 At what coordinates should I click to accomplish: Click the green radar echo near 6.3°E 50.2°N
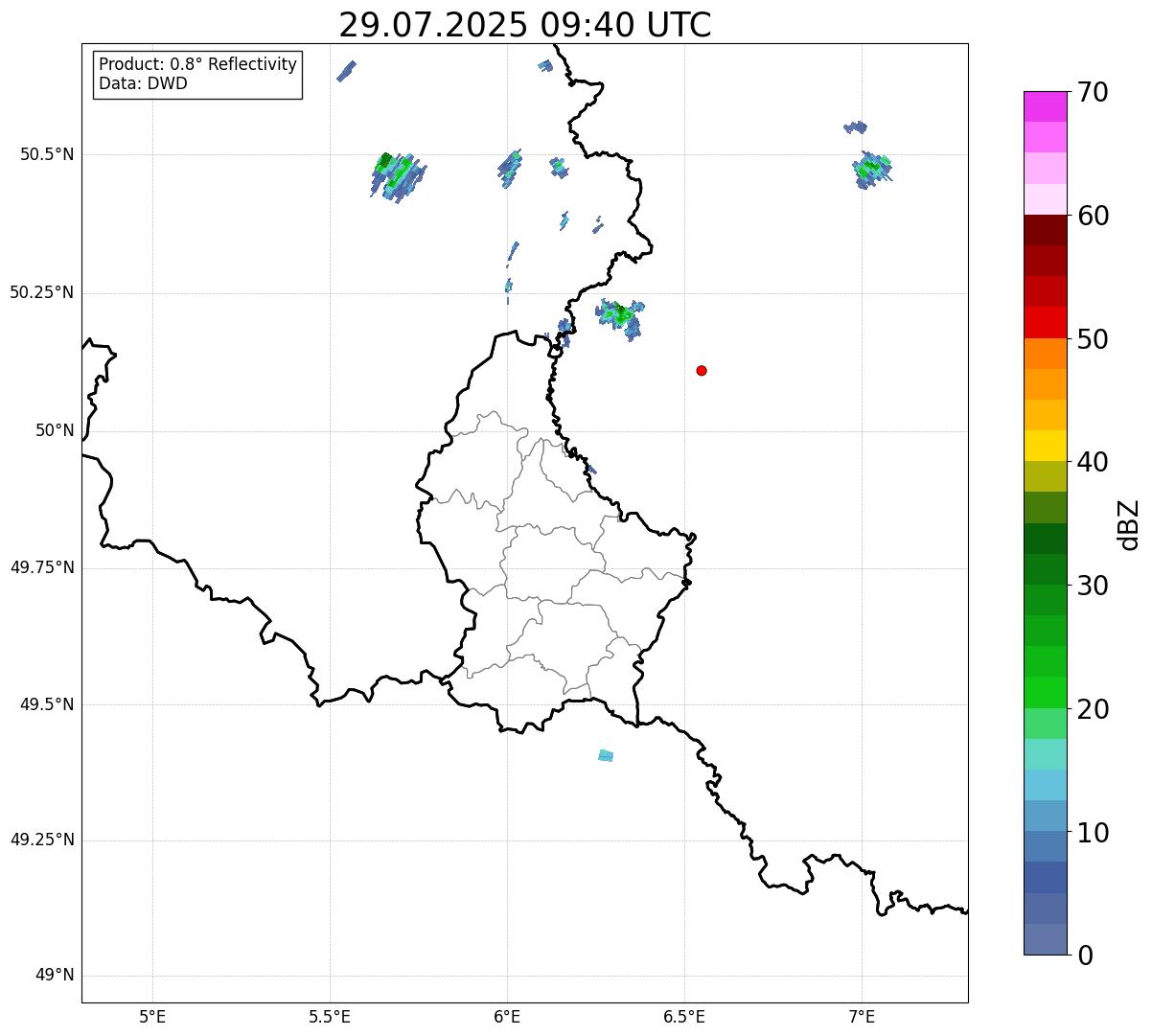620,314
